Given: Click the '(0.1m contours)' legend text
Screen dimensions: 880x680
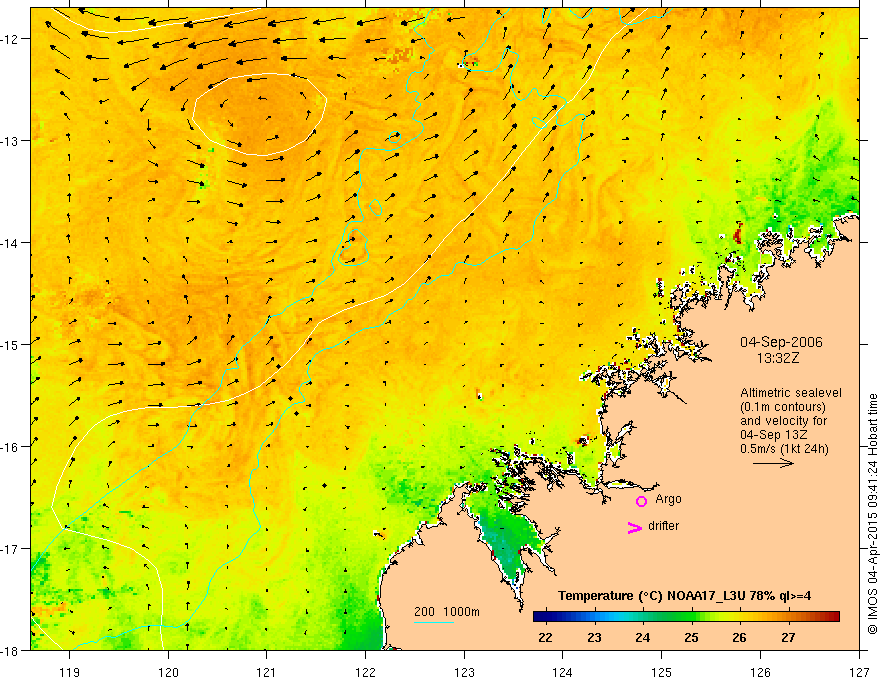Looking at the screenshot, I should click(x=783, y=407).
